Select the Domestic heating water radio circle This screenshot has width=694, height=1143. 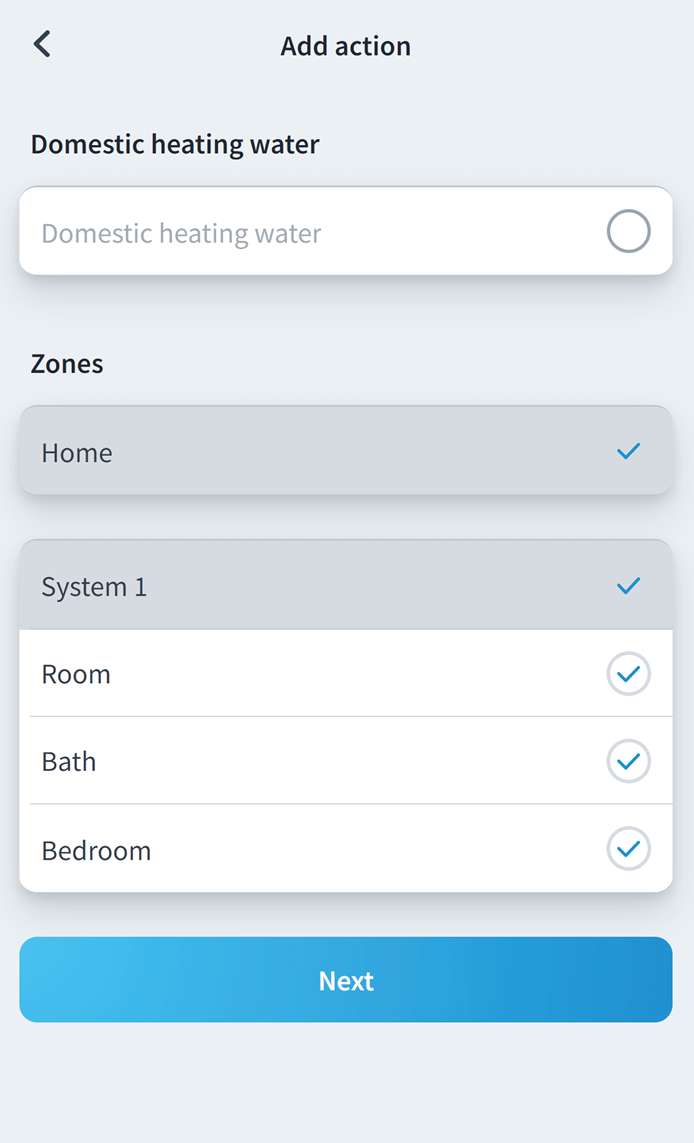pyautogui.click(x=628, y=232)
